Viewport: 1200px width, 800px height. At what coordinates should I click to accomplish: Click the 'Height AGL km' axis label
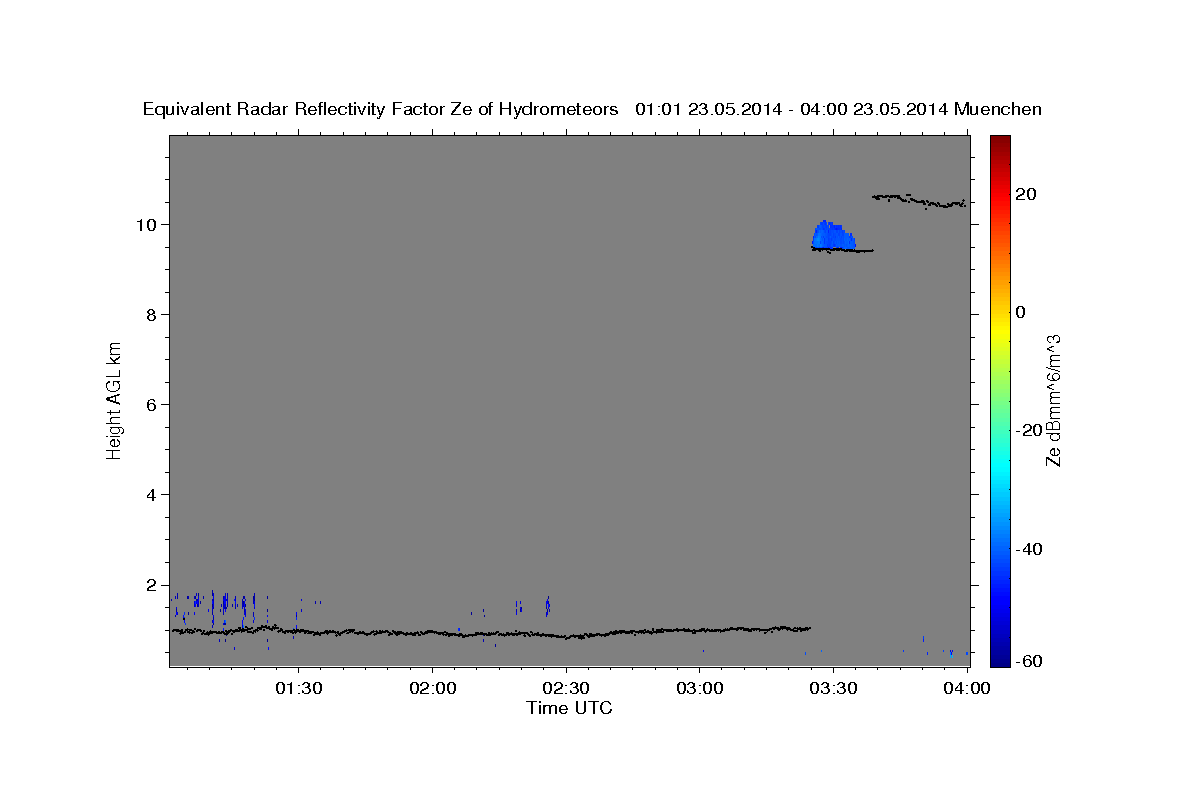pyautogui.click(x=115, y=399)
